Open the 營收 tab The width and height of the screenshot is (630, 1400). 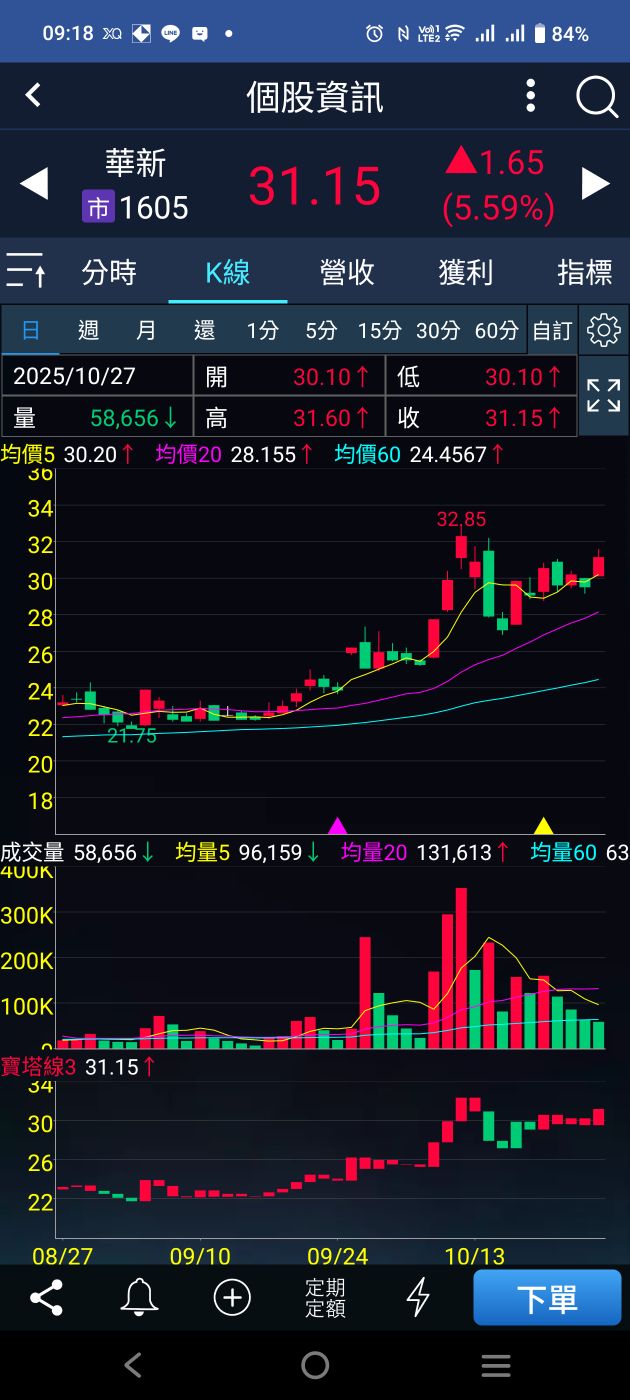[x=347, y=272]
